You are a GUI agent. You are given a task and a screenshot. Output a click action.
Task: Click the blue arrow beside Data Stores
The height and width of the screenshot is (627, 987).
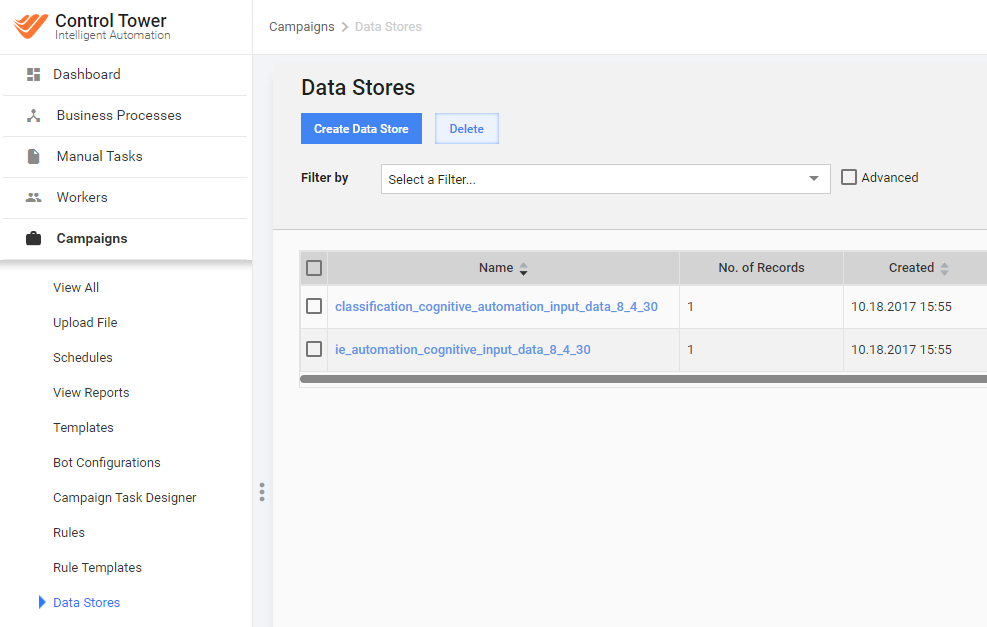click(x=42, y=602)
